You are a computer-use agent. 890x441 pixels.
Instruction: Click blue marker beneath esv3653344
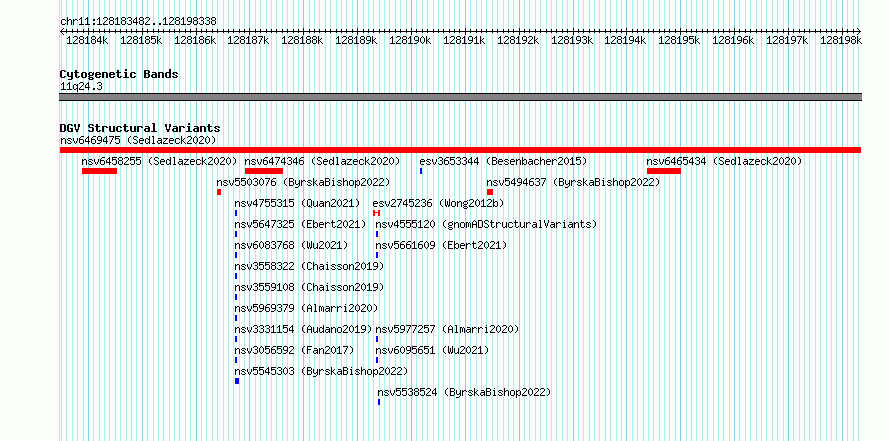pyautogui.click(x=421, y=171)
